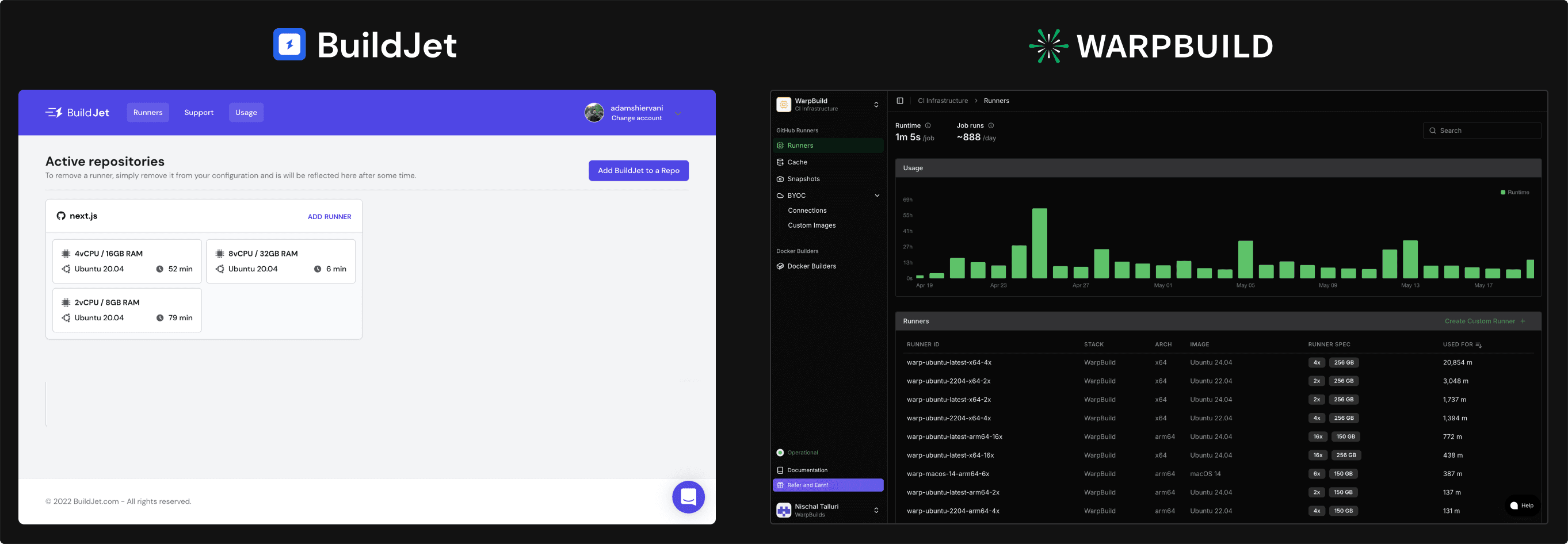
Task: Click the Add BuildJet to a Repo button
Action: coord(638,170)
